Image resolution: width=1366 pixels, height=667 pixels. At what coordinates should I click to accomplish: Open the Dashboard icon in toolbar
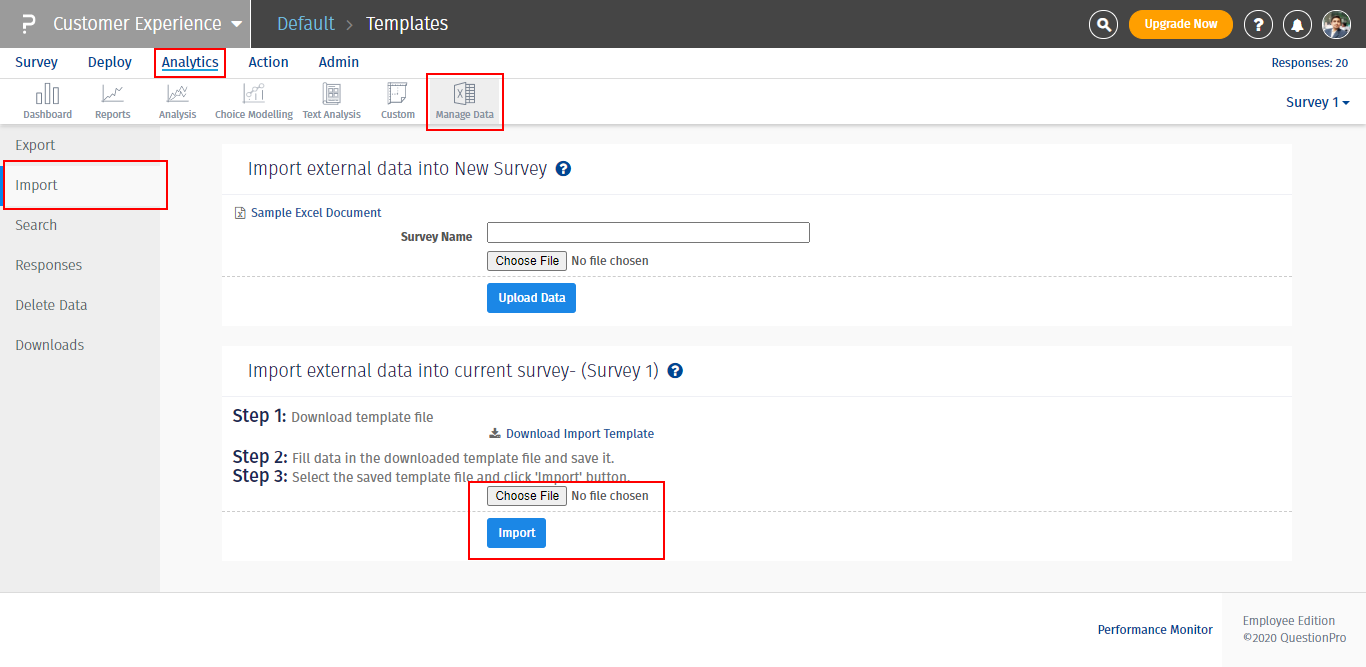(x=47, y=96)
